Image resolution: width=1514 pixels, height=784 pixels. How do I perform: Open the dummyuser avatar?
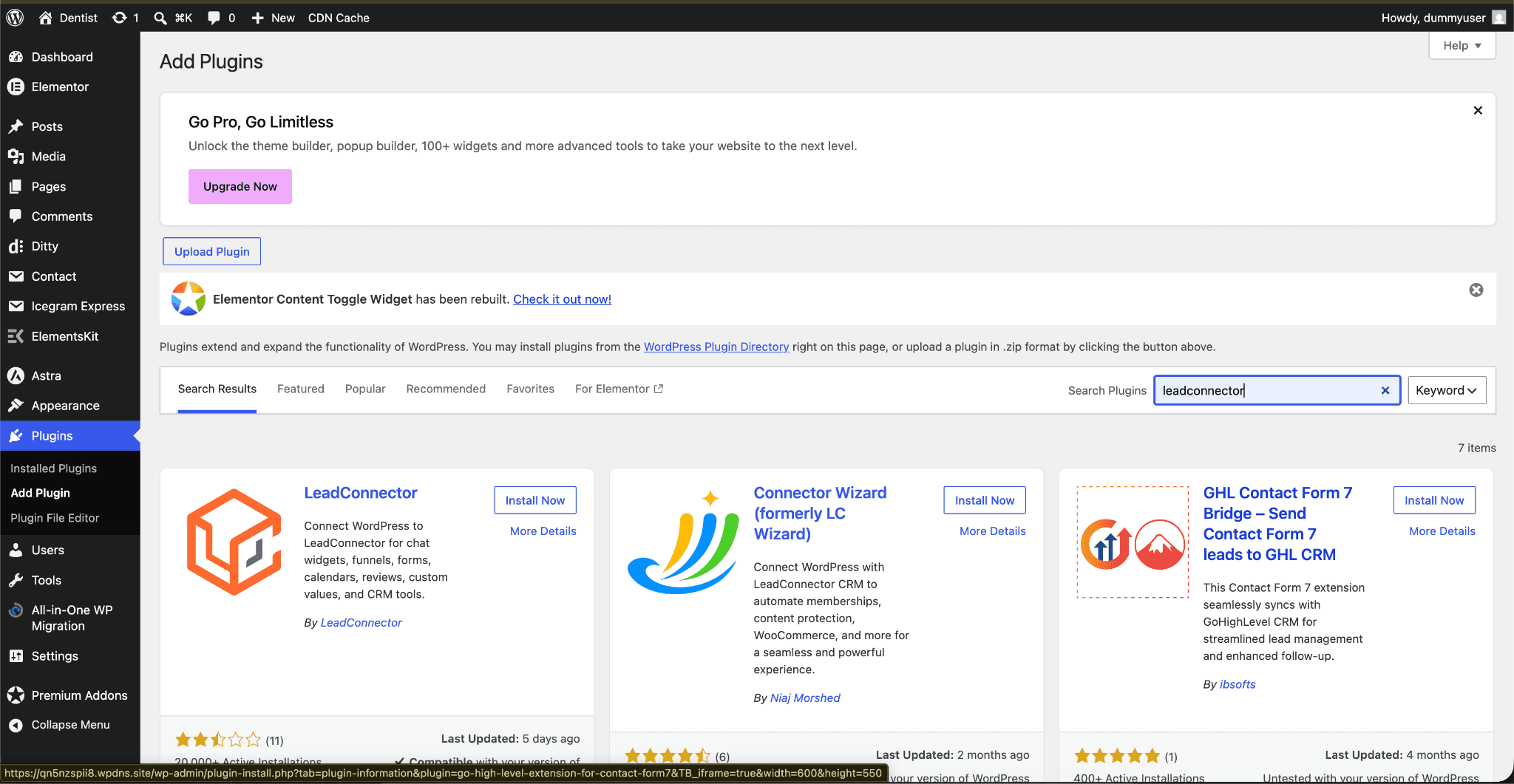click(x=1499, y=18)
